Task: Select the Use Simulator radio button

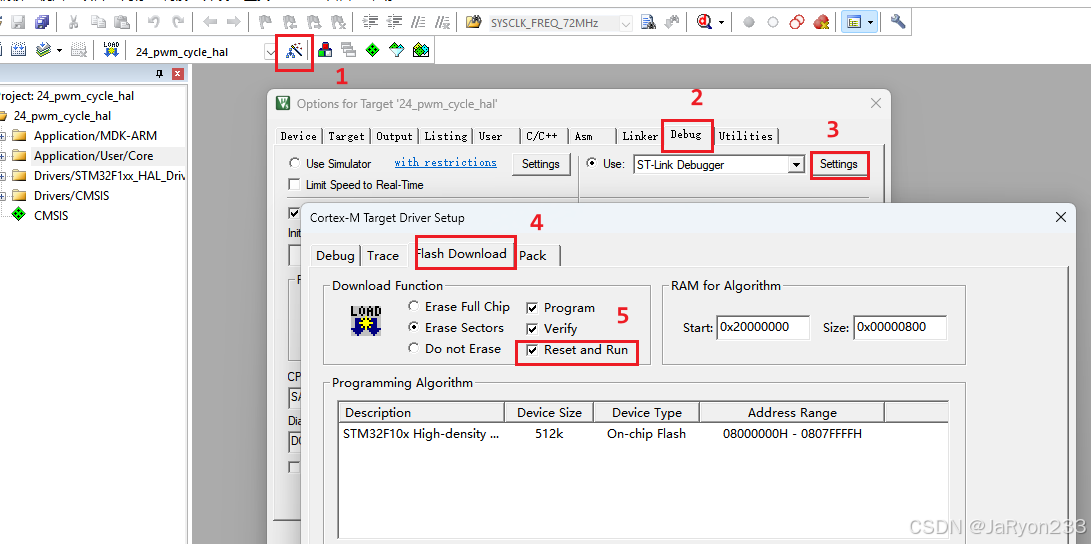Action: pos(294,163)
